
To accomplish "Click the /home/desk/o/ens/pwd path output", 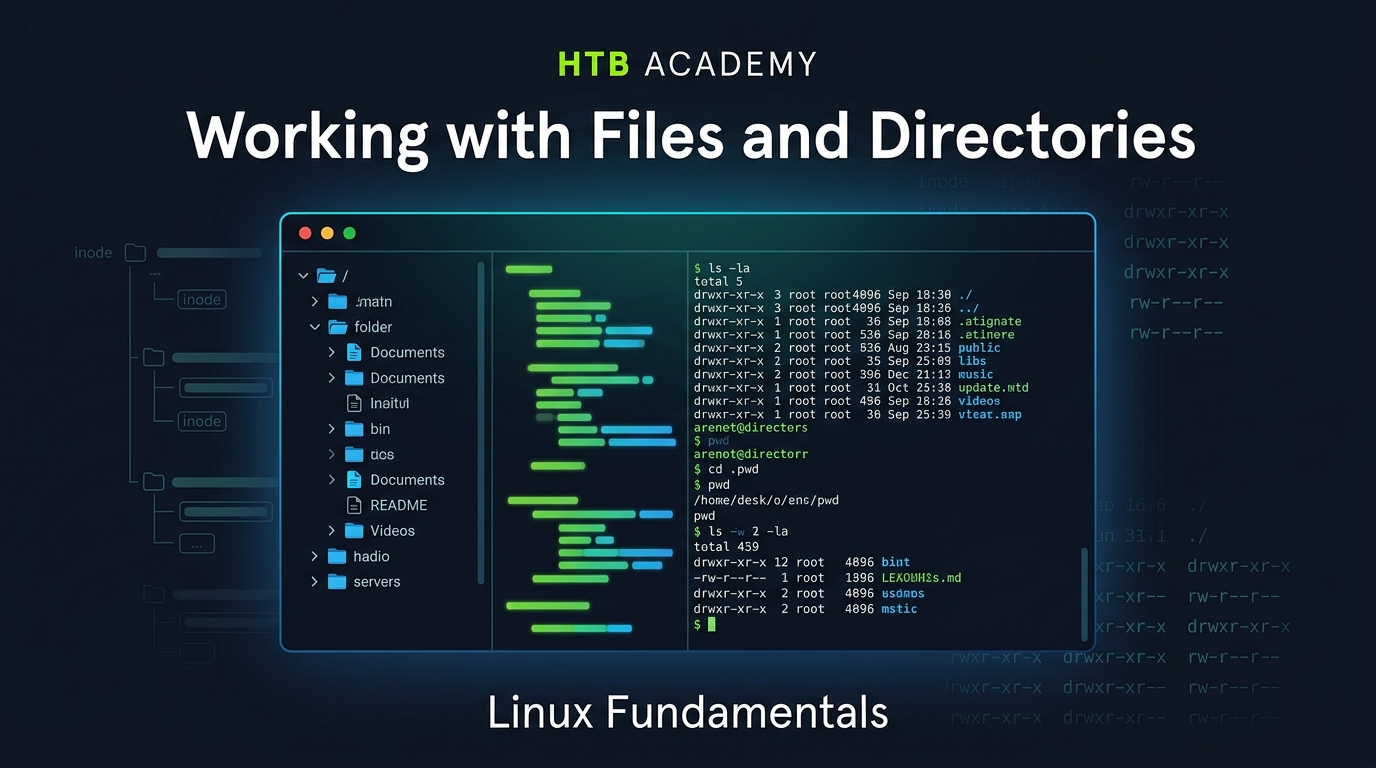I will click(766, 500).
